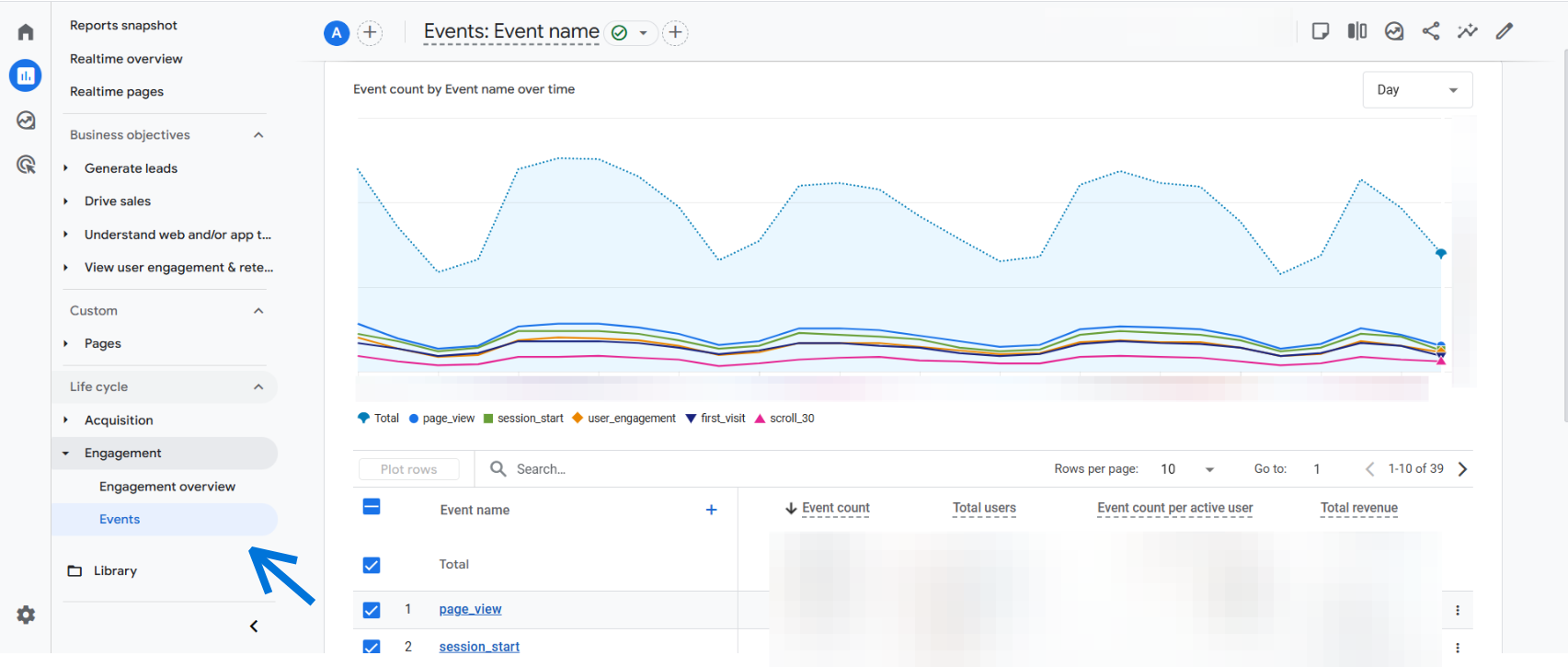Viewport: 1568px width, 667px height.
Task: Toggle scroll_30 series in chart legend
Action: (784, 418)
